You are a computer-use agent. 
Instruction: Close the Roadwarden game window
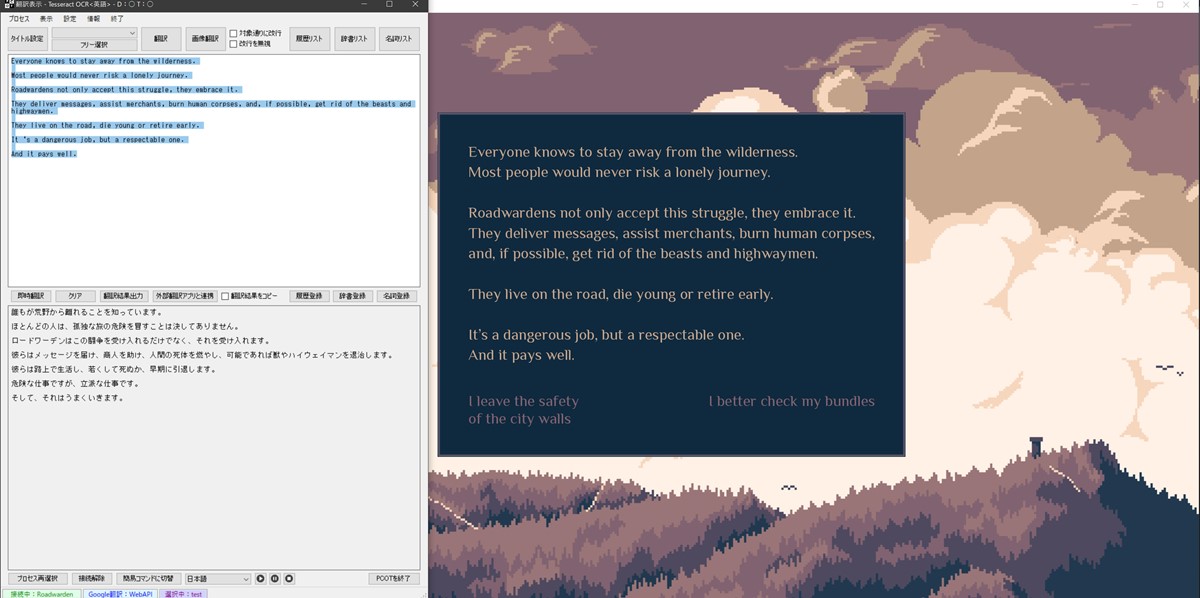click(x=1187, y=5)
